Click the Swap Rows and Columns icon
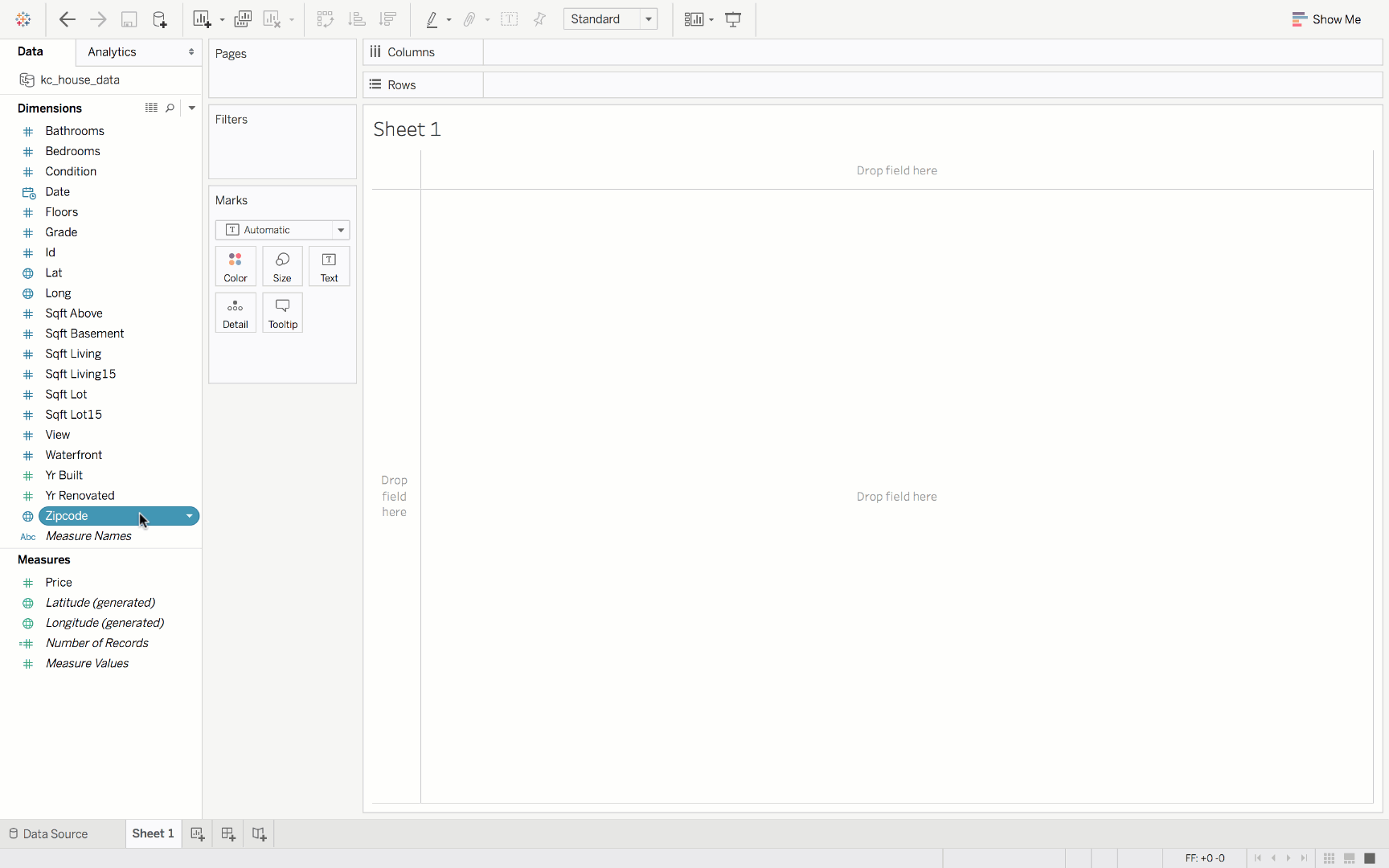 click(x=326, y=19)
